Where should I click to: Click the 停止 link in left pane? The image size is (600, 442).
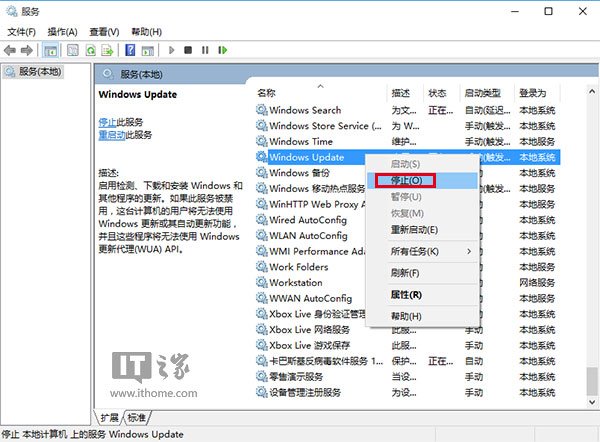pos(107,121)
